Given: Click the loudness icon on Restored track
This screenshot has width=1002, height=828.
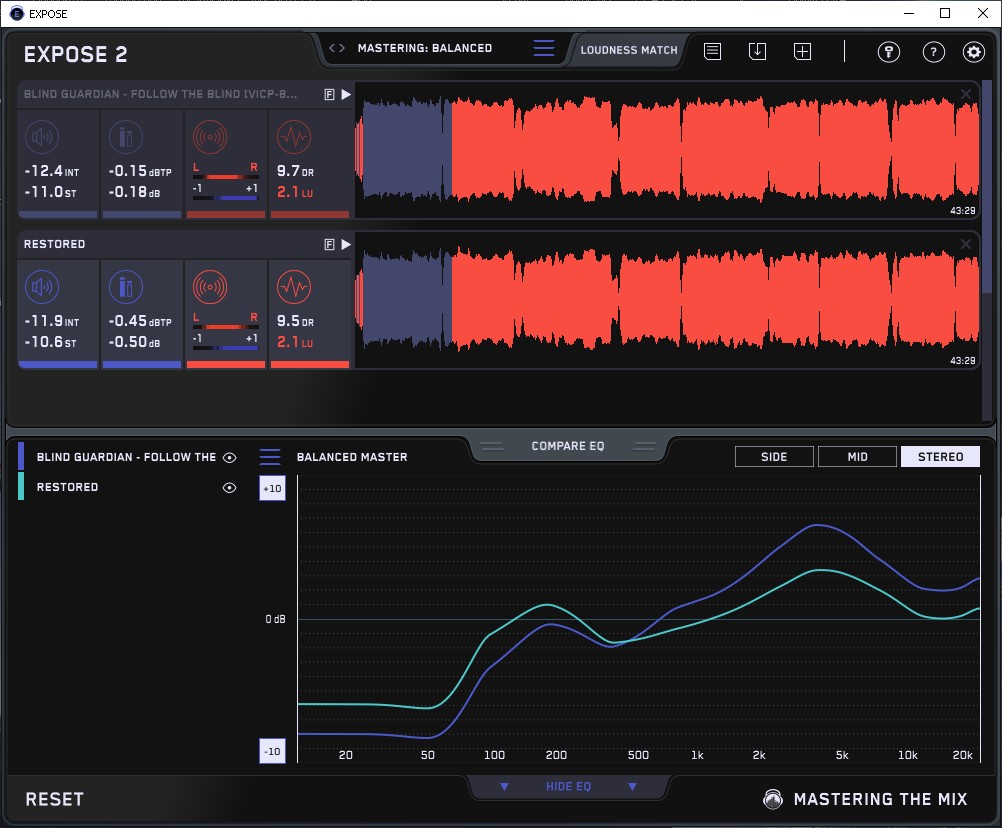Looking at the screenshot, I should (42, 287).
